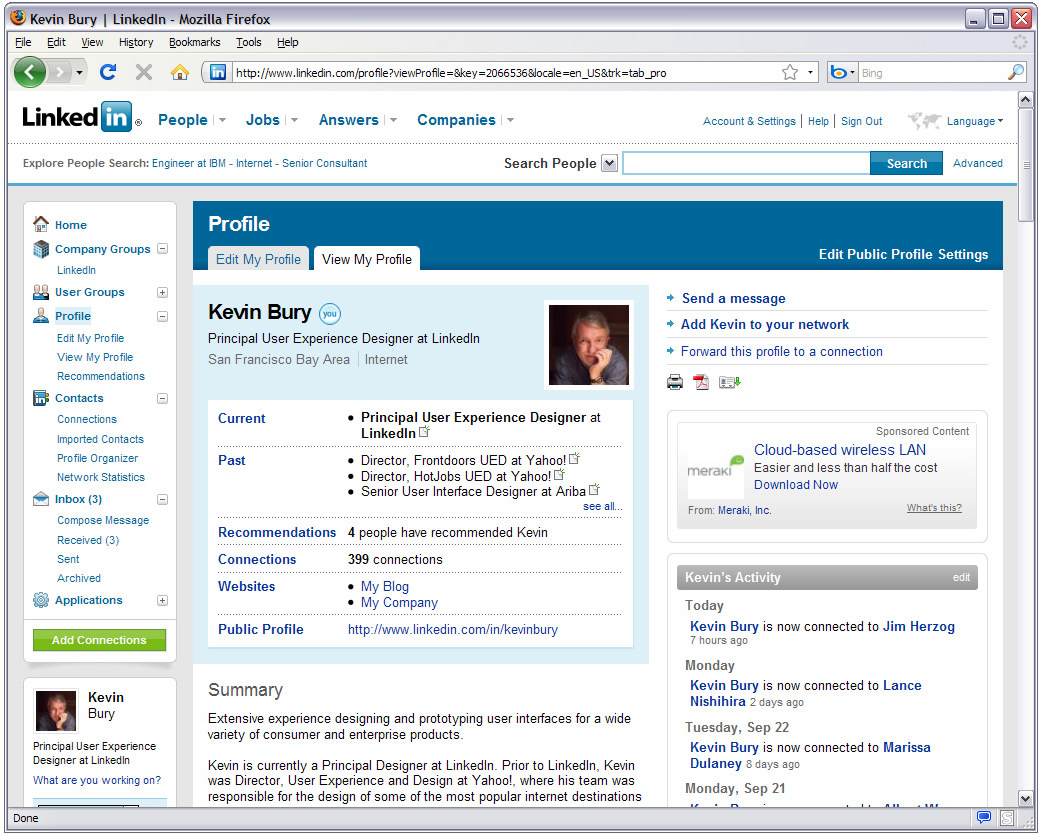
Task: Open Account & Settings
Action: 749,121
